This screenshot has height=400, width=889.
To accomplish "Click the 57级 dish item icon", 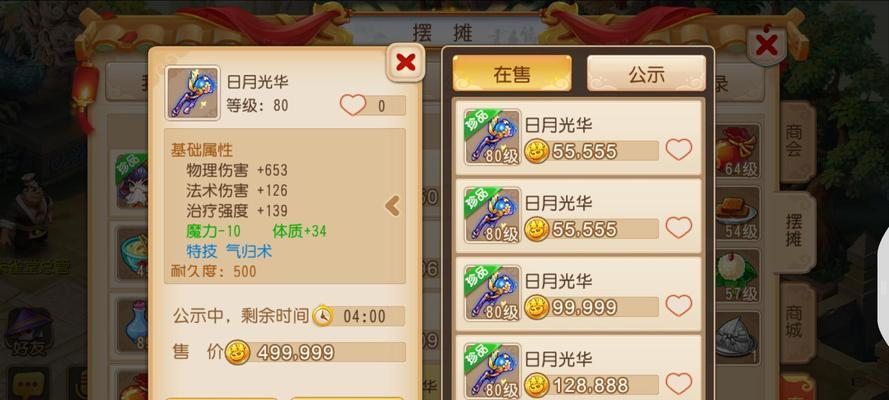I will click(736, 275).
